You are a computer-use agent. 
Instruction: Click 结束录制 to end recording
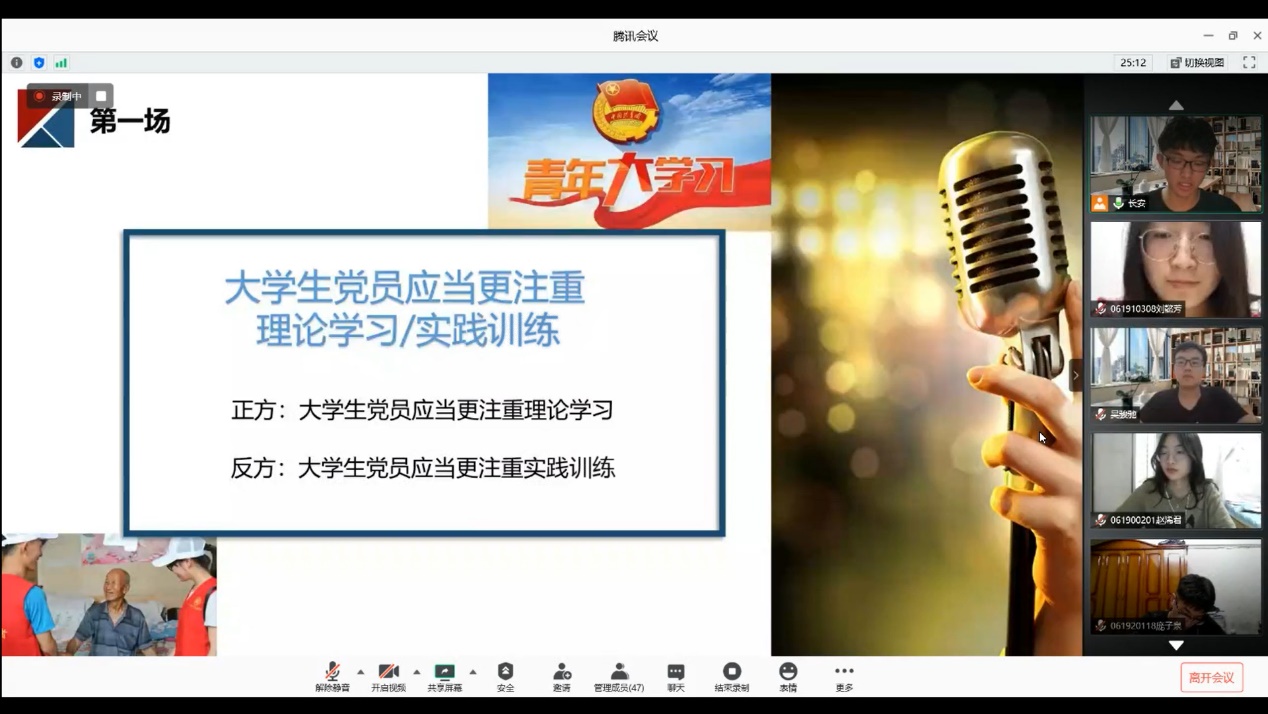[x=732, y=676]
